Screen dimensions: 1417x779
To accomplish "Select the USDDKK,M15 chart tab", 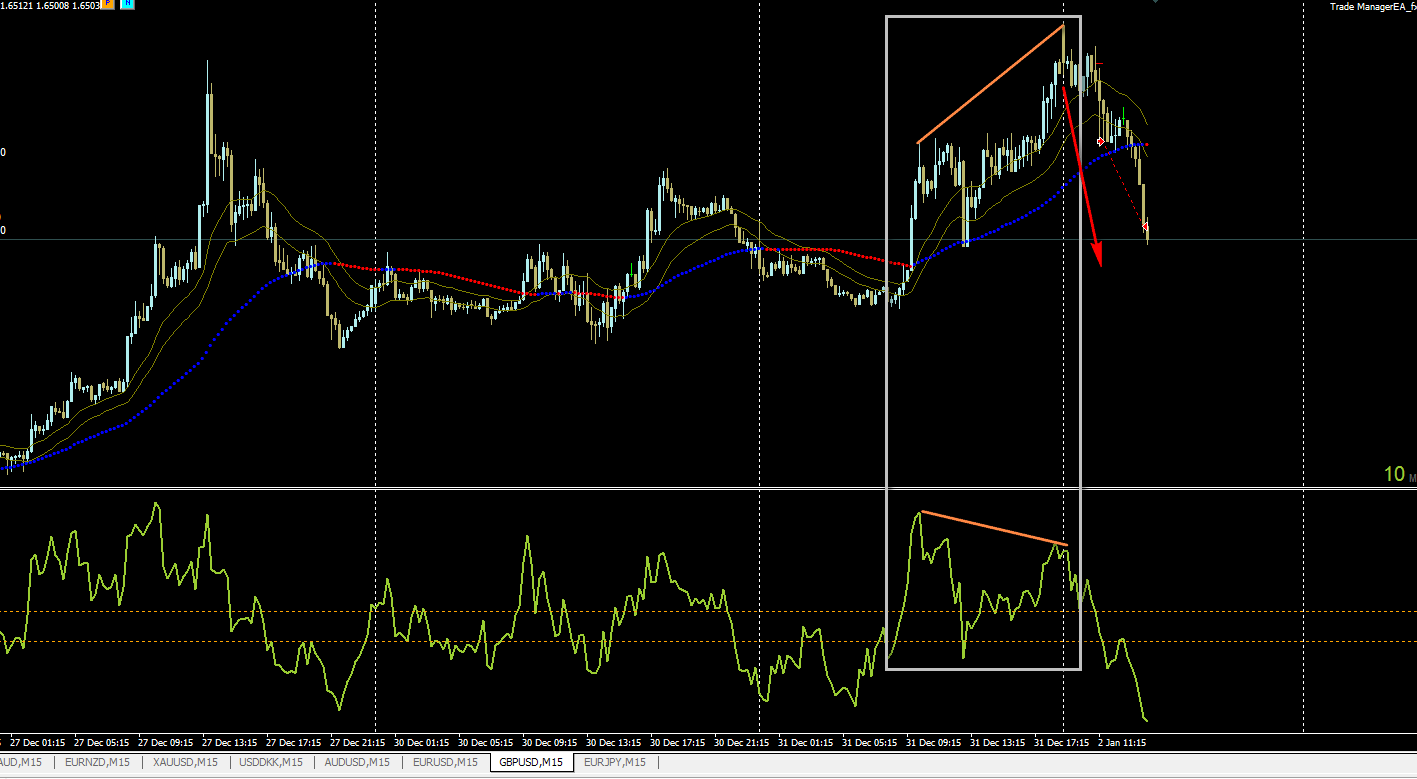I will pos(270,762).
